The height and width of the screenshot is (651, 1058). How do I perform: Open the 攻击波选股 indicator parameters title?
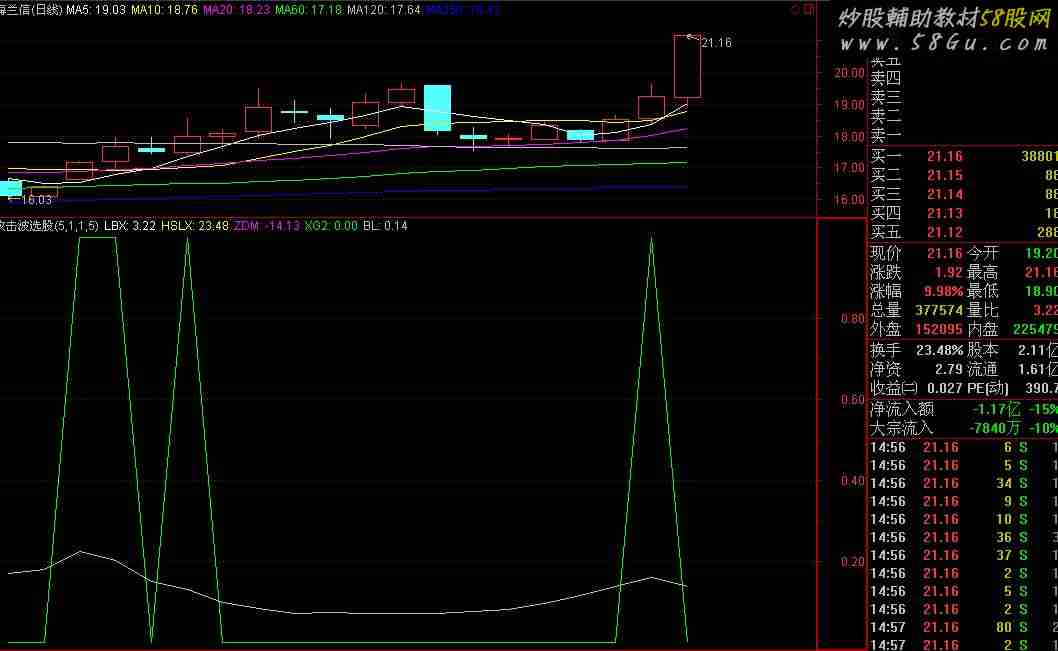click(x=48, y=226)
